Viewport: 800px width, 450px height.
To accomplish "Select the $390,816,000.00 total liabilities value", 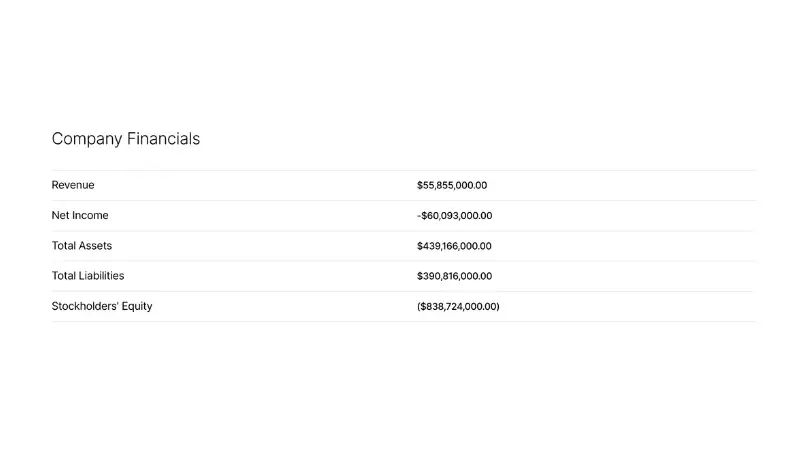I will 454,276.
